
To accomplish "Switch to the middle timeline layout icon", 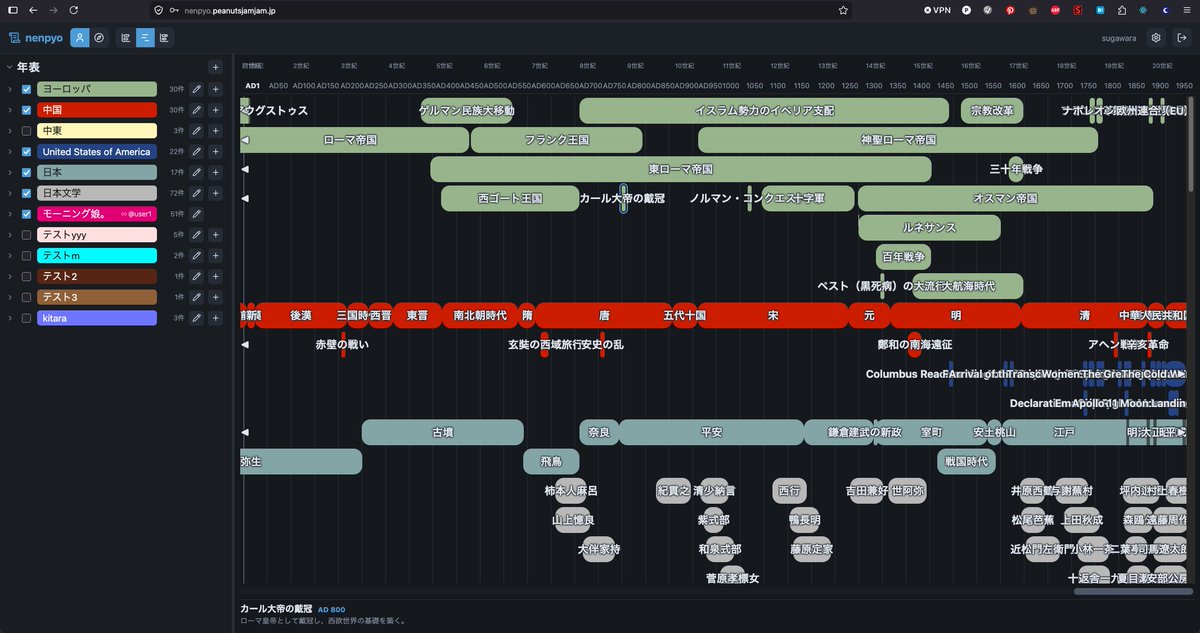I will click(145, 38).
